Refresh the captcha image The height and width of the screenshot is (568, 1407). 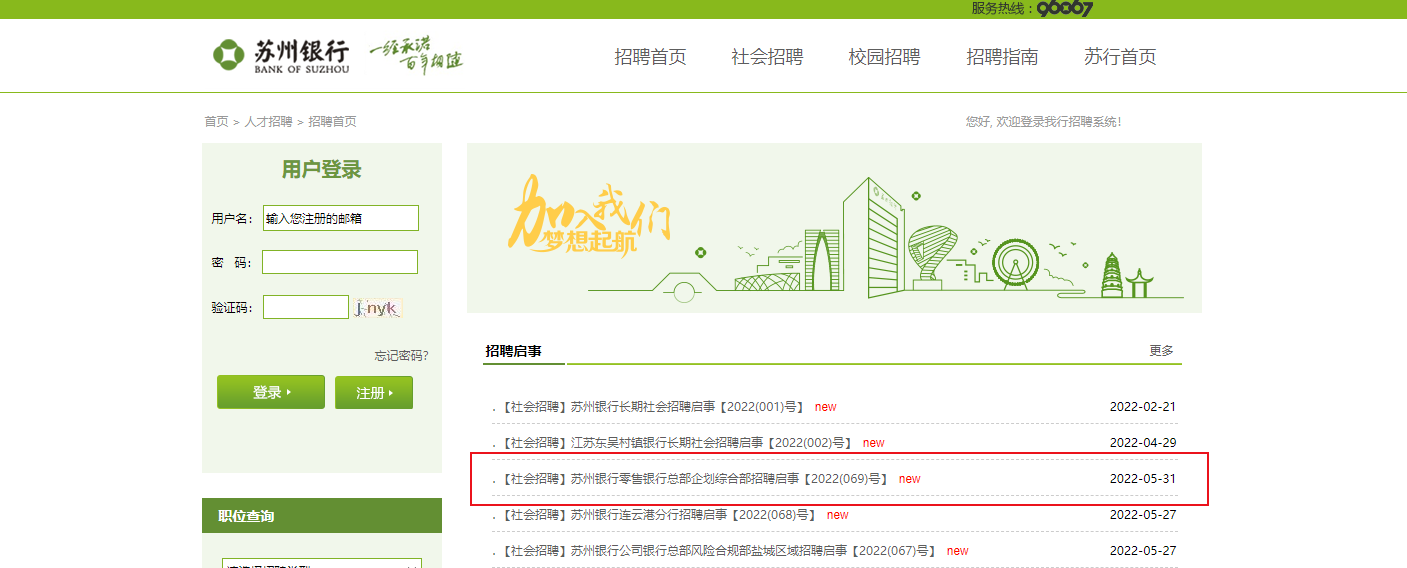tap(377, 308)
